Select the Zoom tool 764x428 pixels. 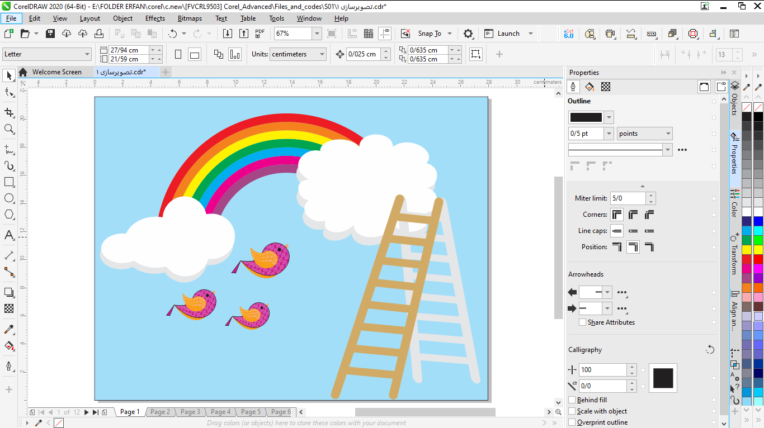click(9, 129)
